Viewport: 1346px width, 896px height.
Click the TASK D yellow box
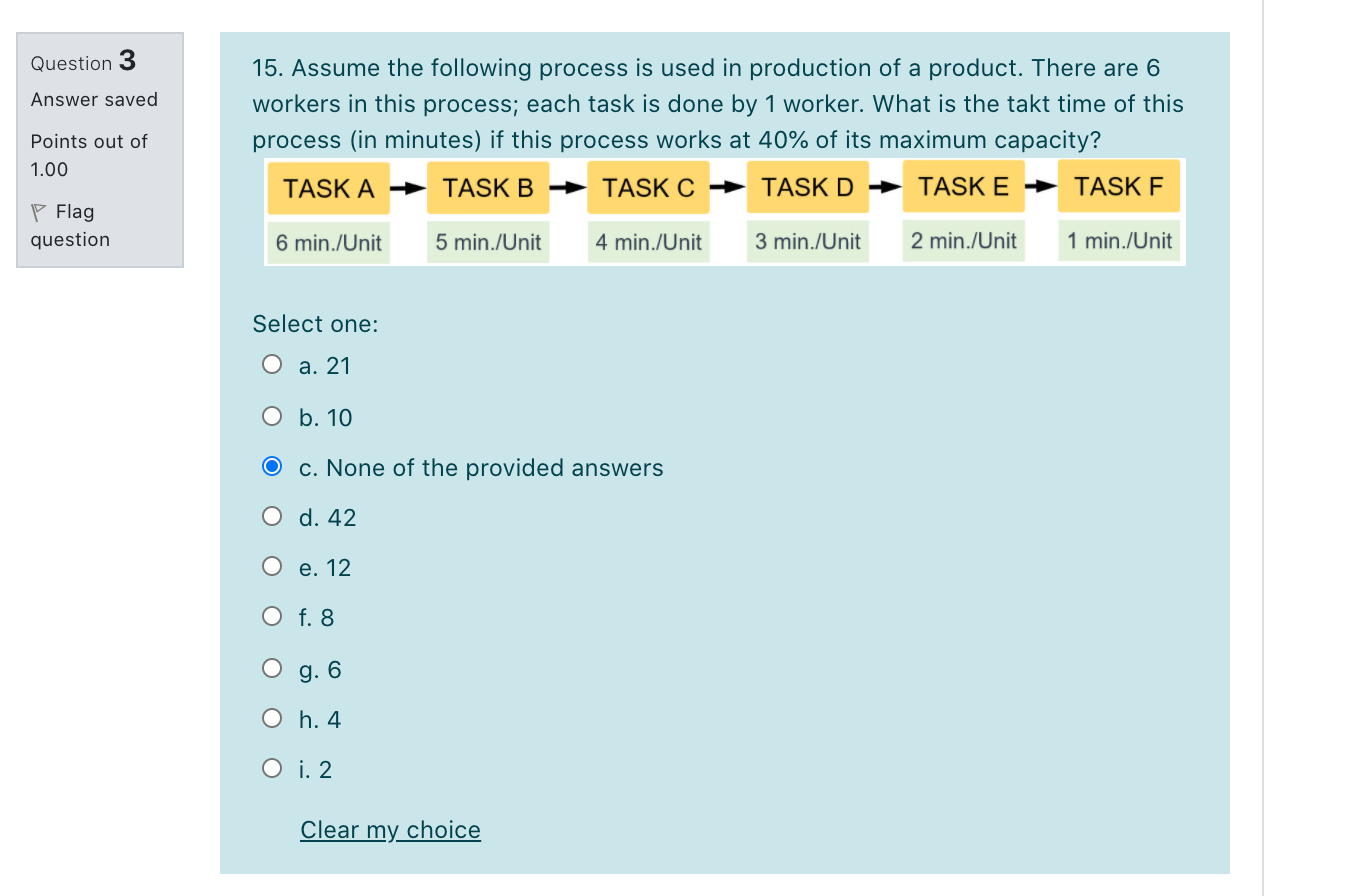coord(808,187)
